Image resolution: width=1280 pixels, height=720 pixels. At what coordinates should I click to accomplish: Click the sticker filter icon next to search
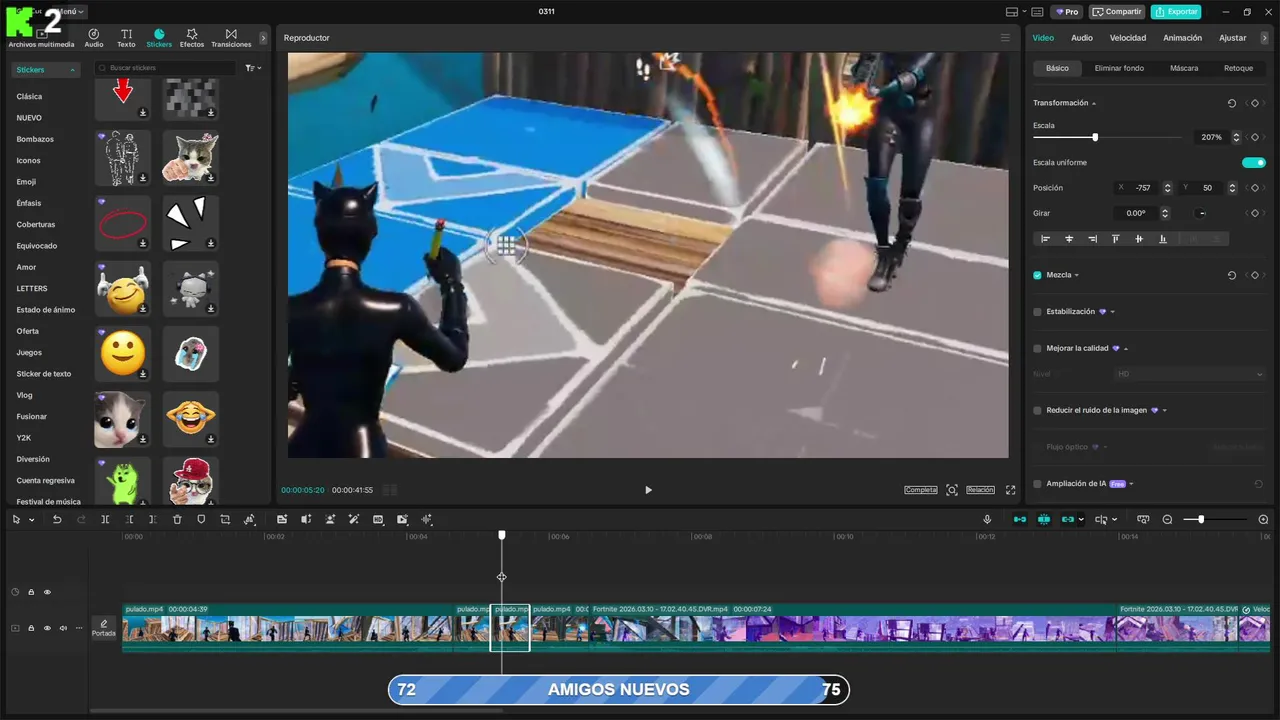click(252, 68)
